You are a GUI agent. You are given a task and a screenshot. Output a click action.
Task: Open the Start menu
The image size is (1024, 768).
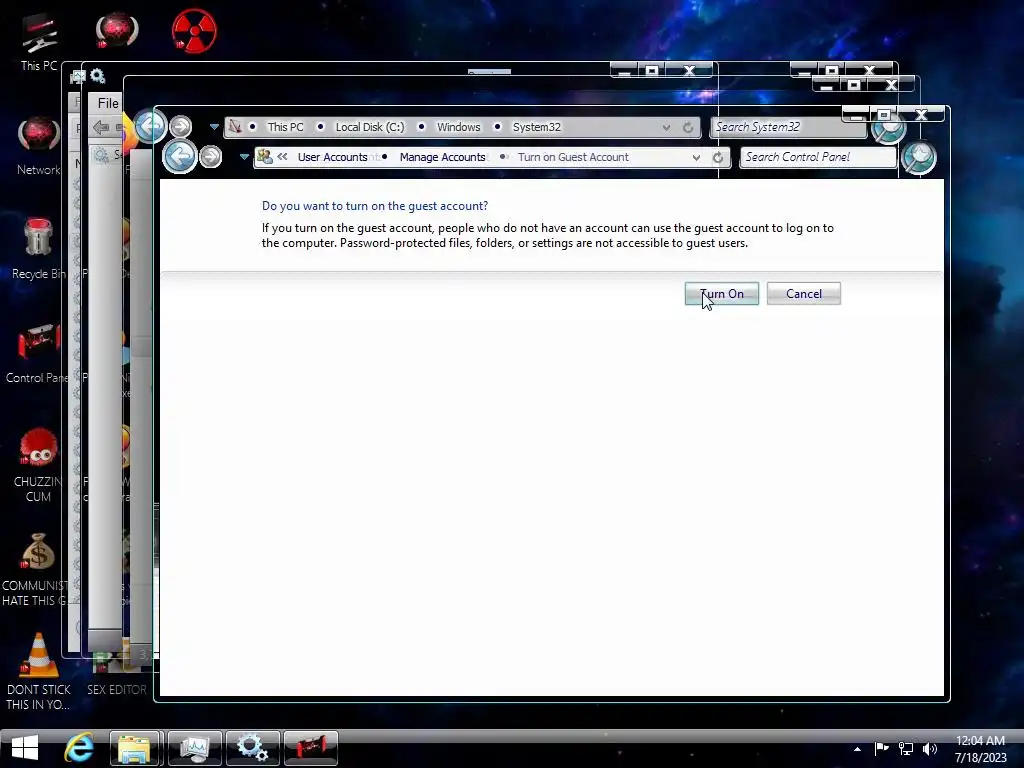click(x=25, y=747)
